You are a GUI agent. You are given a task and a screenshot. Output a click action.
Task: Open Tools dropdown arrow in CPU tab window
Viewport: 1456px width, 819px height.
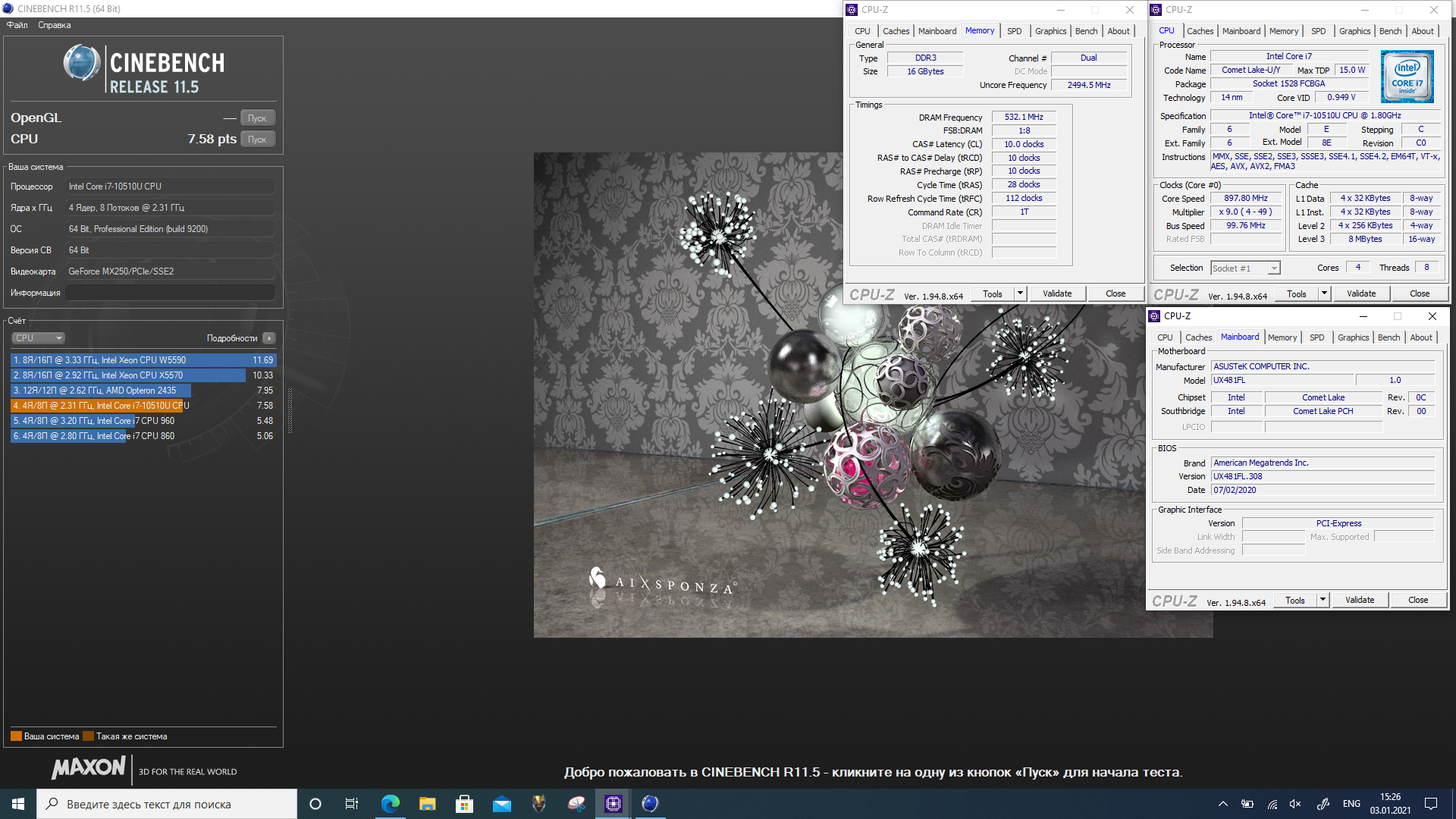click(x=1325, y=293)
